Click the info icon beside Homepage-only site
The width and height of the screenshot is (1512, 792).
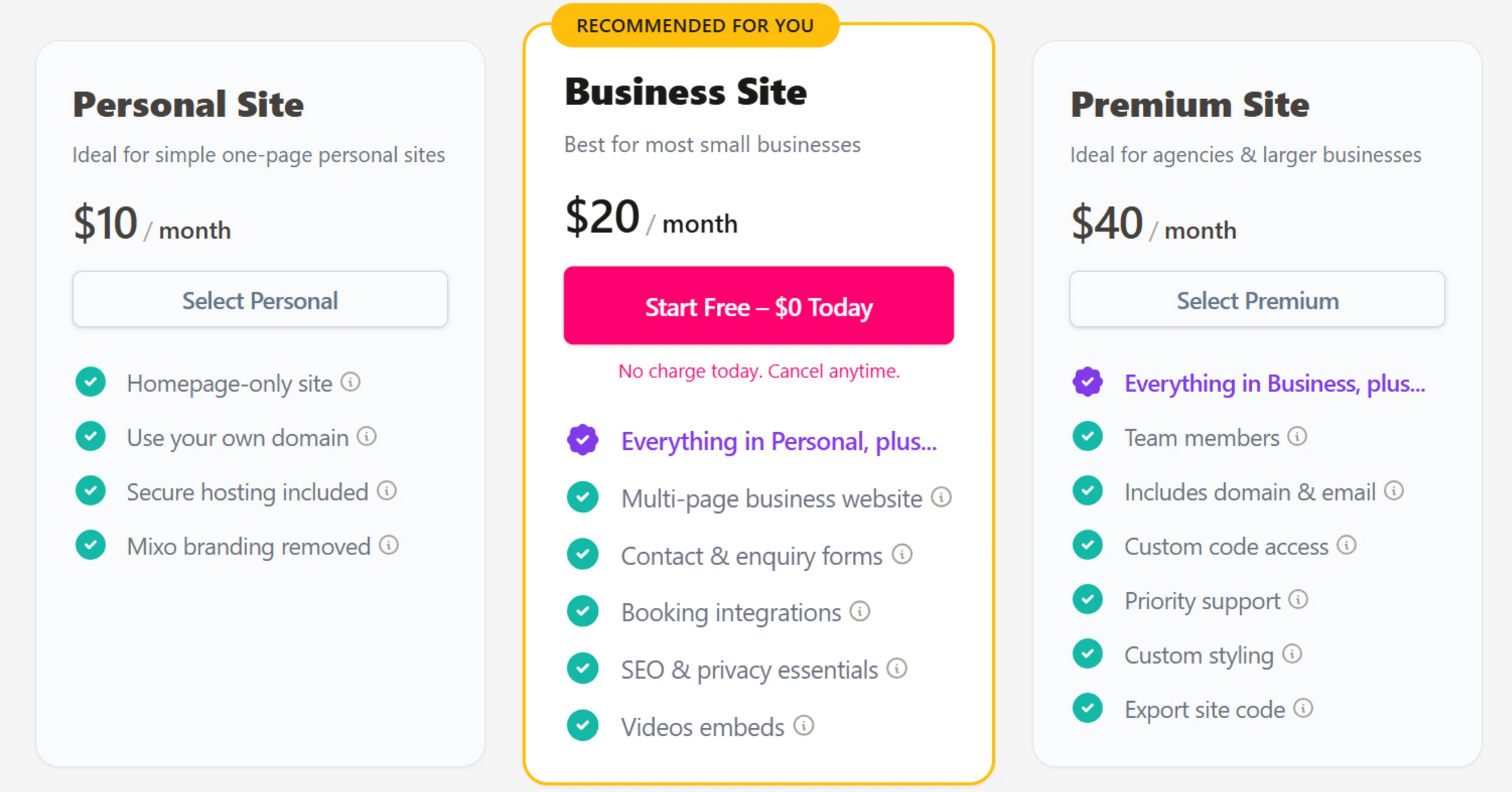tap(352, 382)
